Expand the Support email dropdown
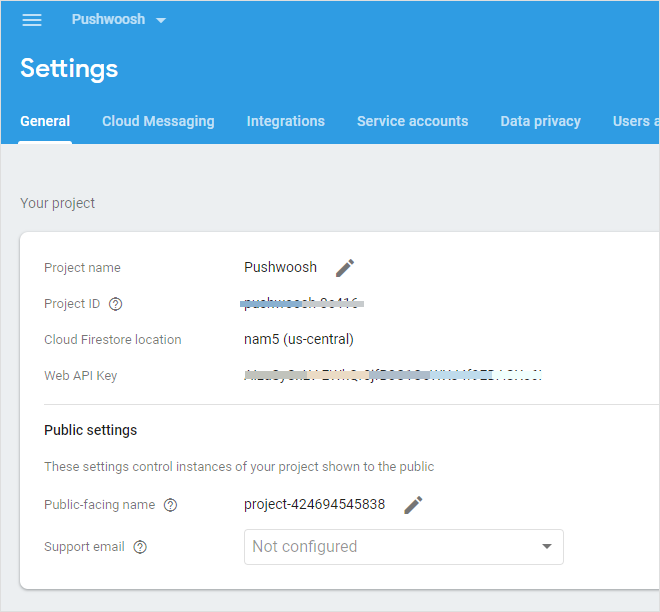 403,547
